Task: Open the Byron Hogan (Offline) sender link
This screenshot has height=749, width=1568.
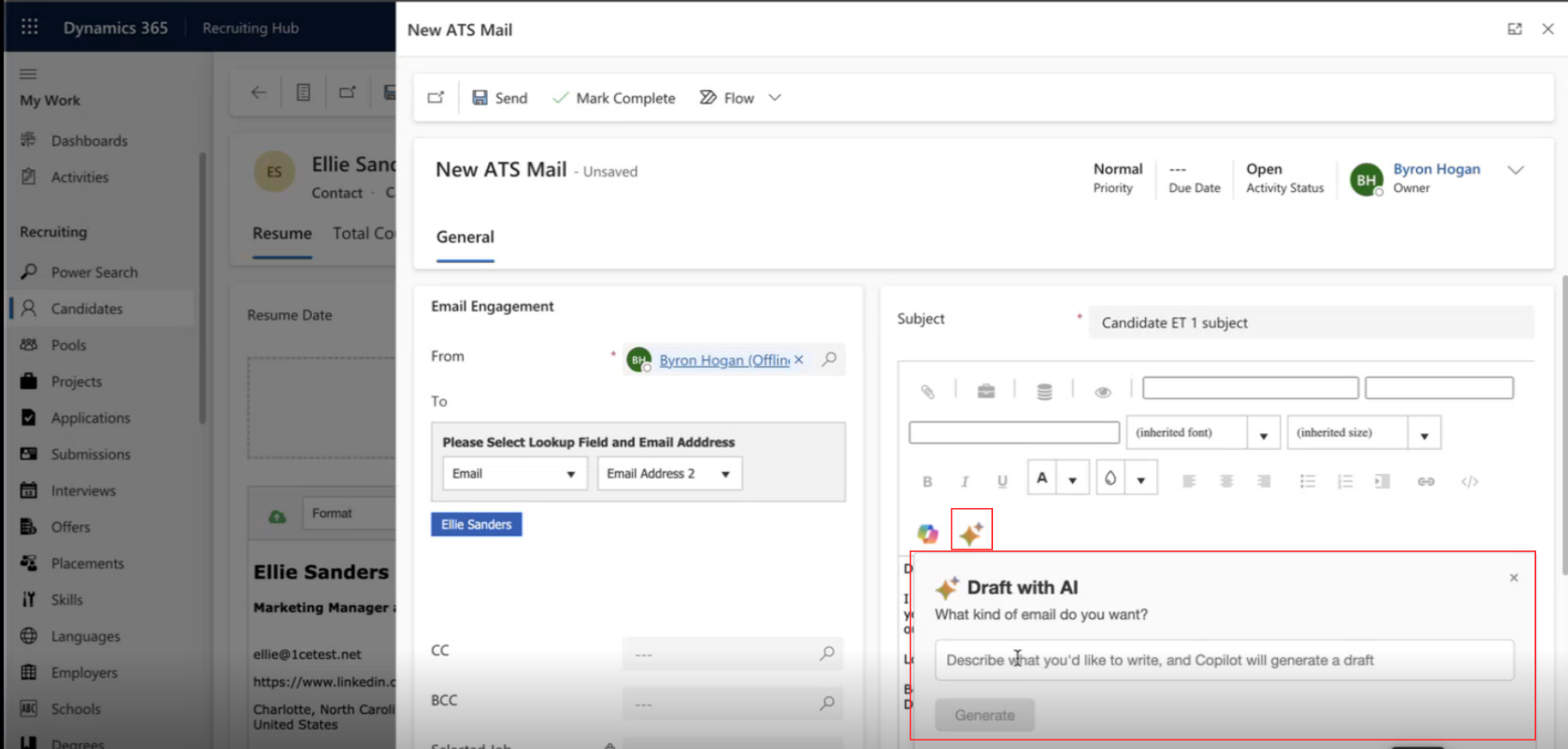Action: (724, 360)
